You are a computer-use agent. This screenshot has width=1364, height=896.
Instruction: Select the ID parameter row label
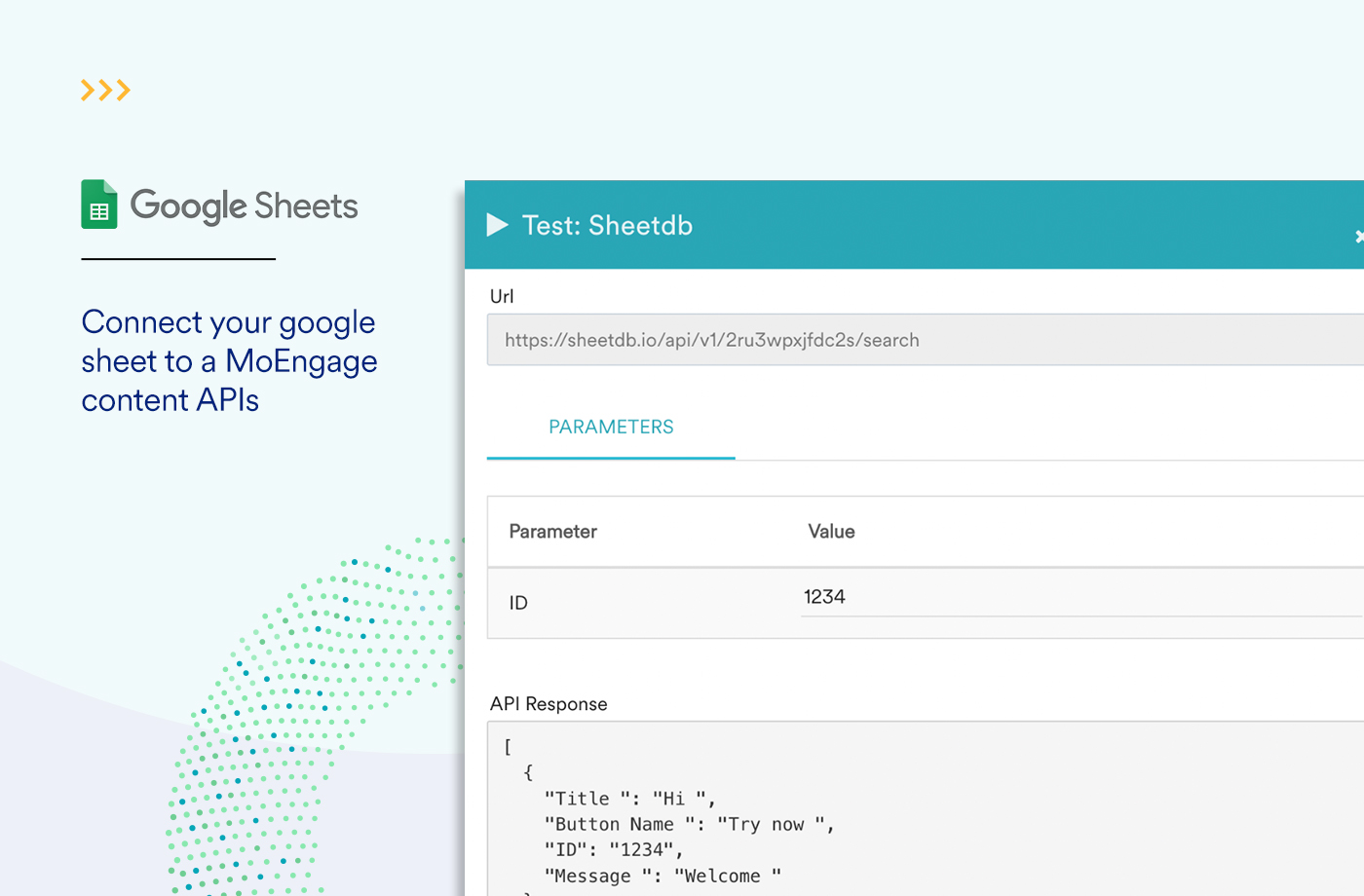[x=518, y=603]
